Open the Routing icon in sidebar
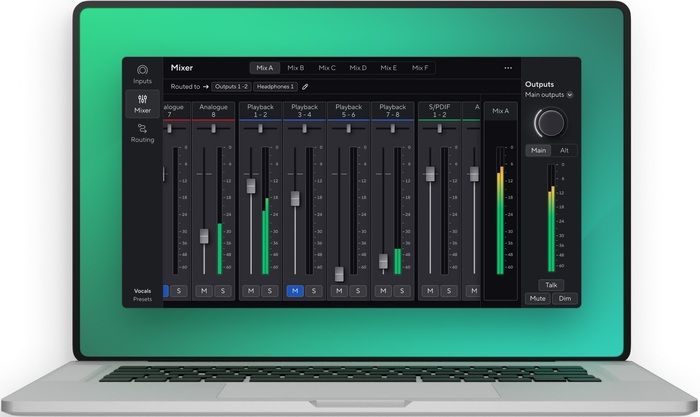The height and width of the screenshot is (417, 700). tap(142, 132)
